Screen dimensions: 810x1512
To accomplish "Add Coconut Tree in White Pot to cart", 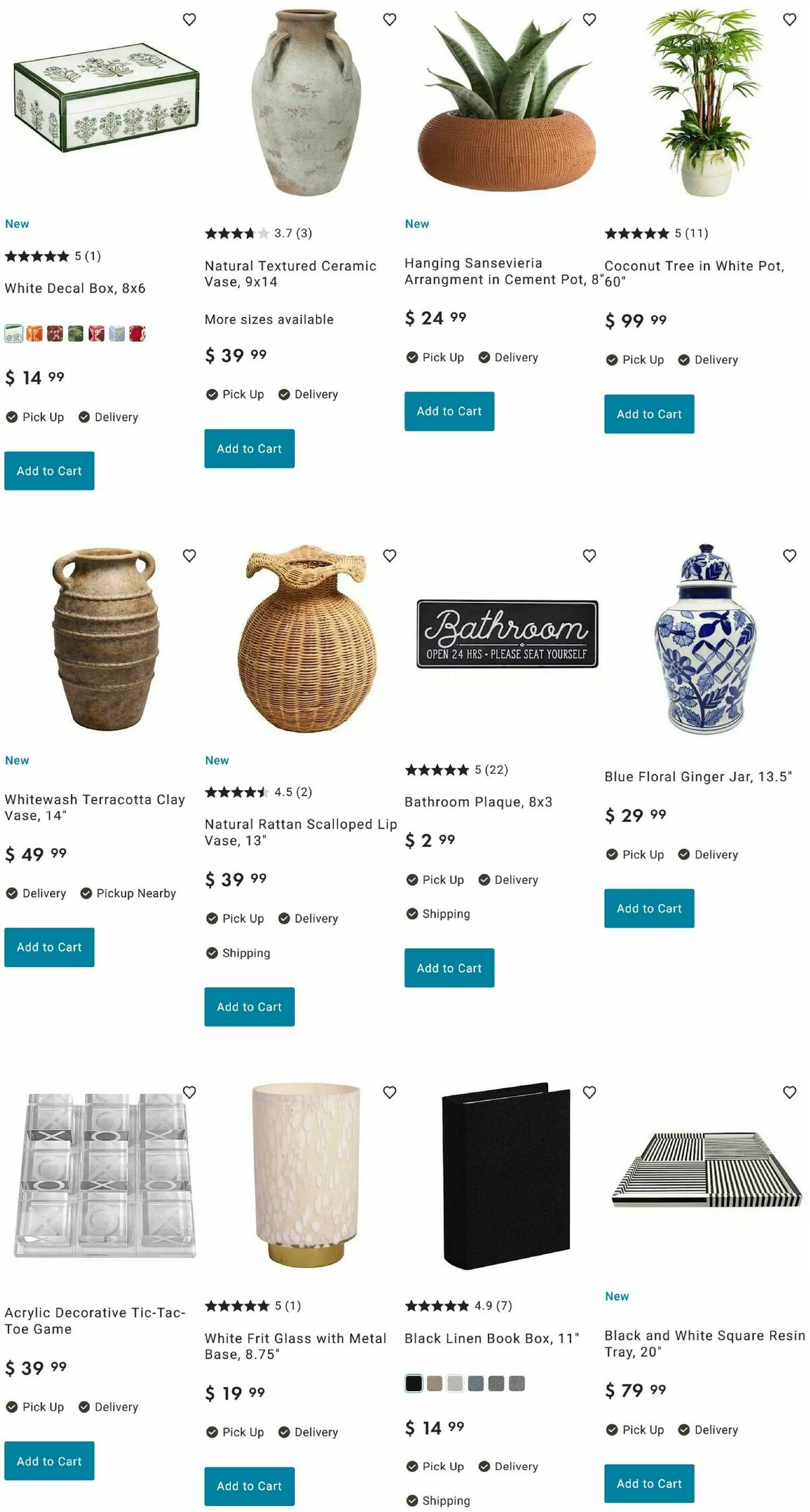I will tap(649, 414).
